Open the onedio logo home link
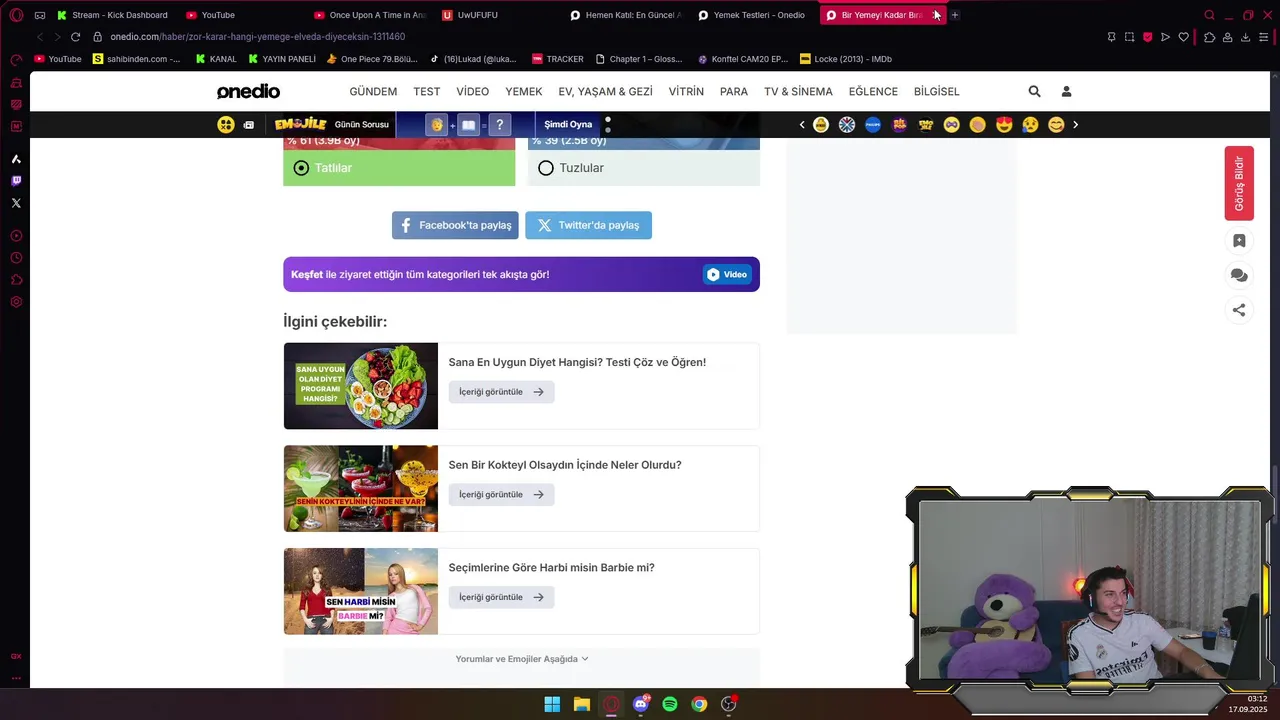This screenshot has width=1280, height=720. tap(248, 91)
